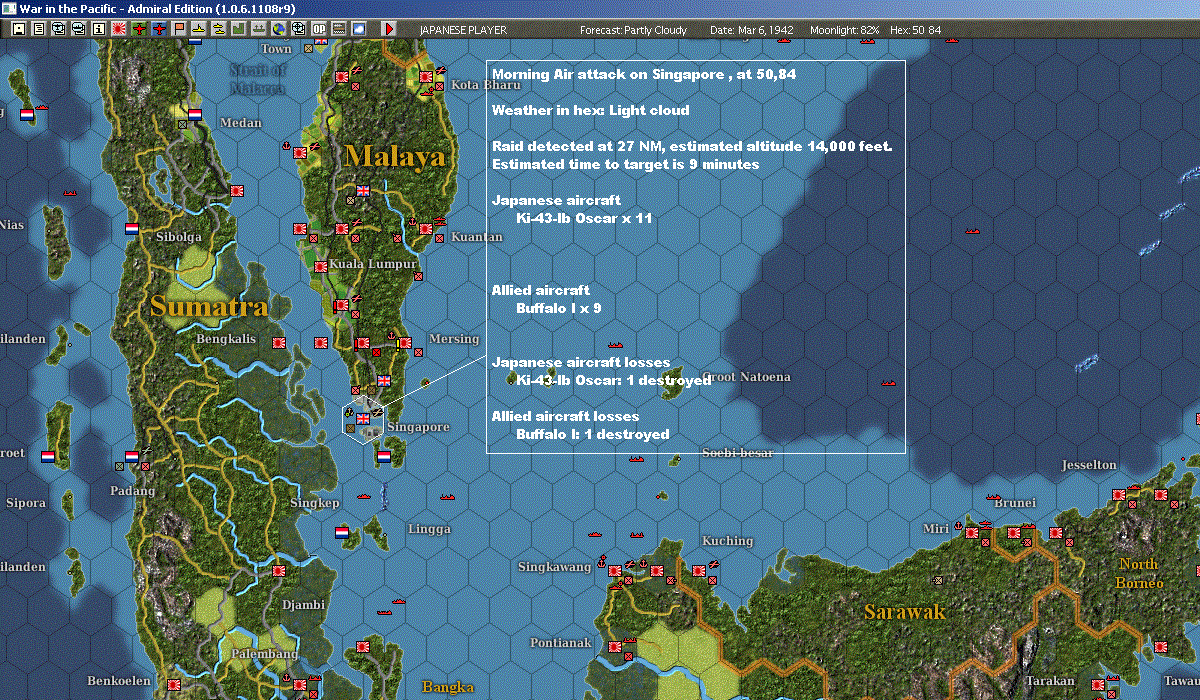Click the 'Tarakan' label on map
Viewport: 1200px width, 700px height.
1049,681
